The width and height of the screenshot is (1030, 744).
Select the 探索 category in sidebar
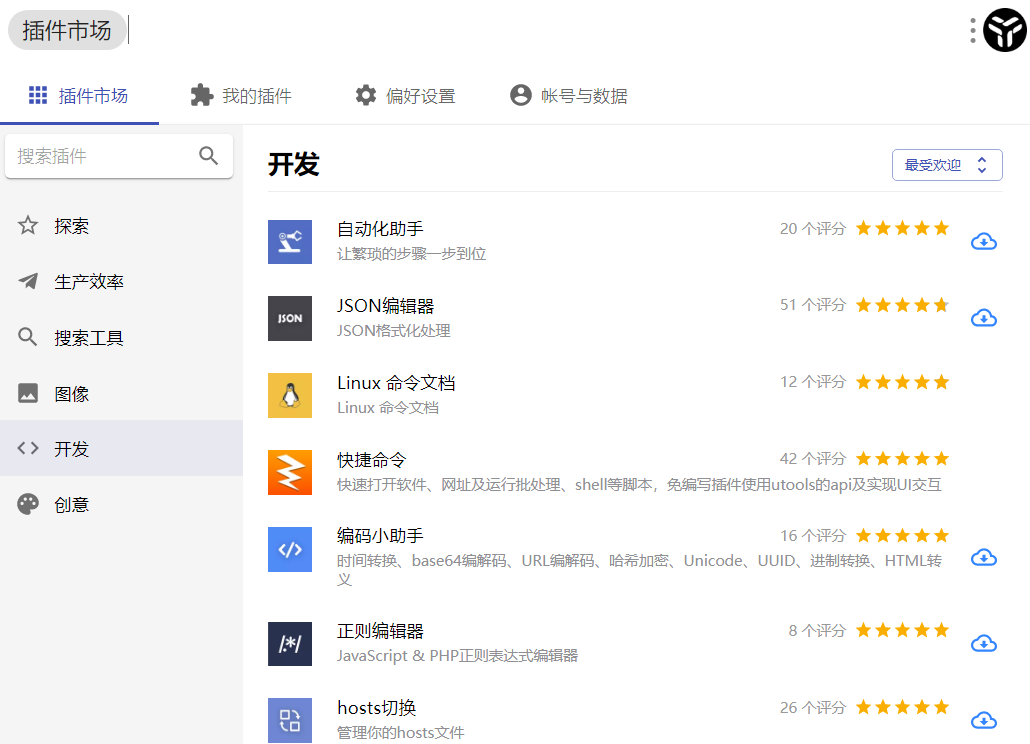point(122,226)
